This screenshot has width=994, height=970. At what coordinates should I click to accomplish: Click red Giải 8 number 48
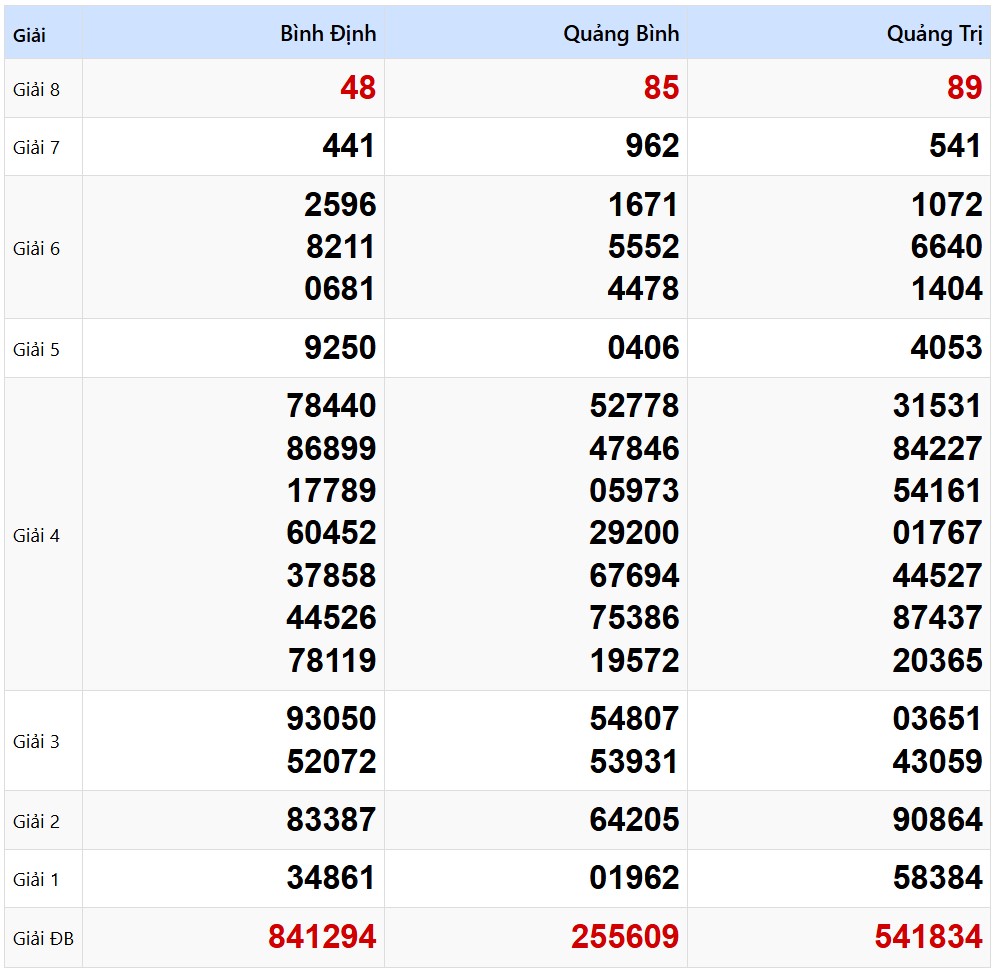tap(357, 88)
